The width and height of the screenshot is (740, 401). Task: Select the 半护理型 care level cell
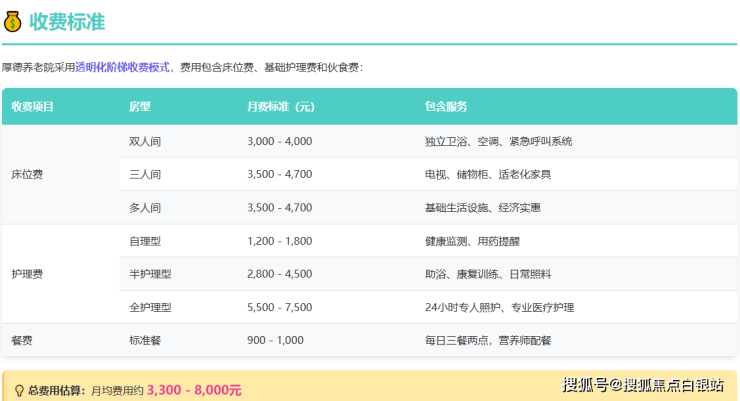(x=150, y=274)
